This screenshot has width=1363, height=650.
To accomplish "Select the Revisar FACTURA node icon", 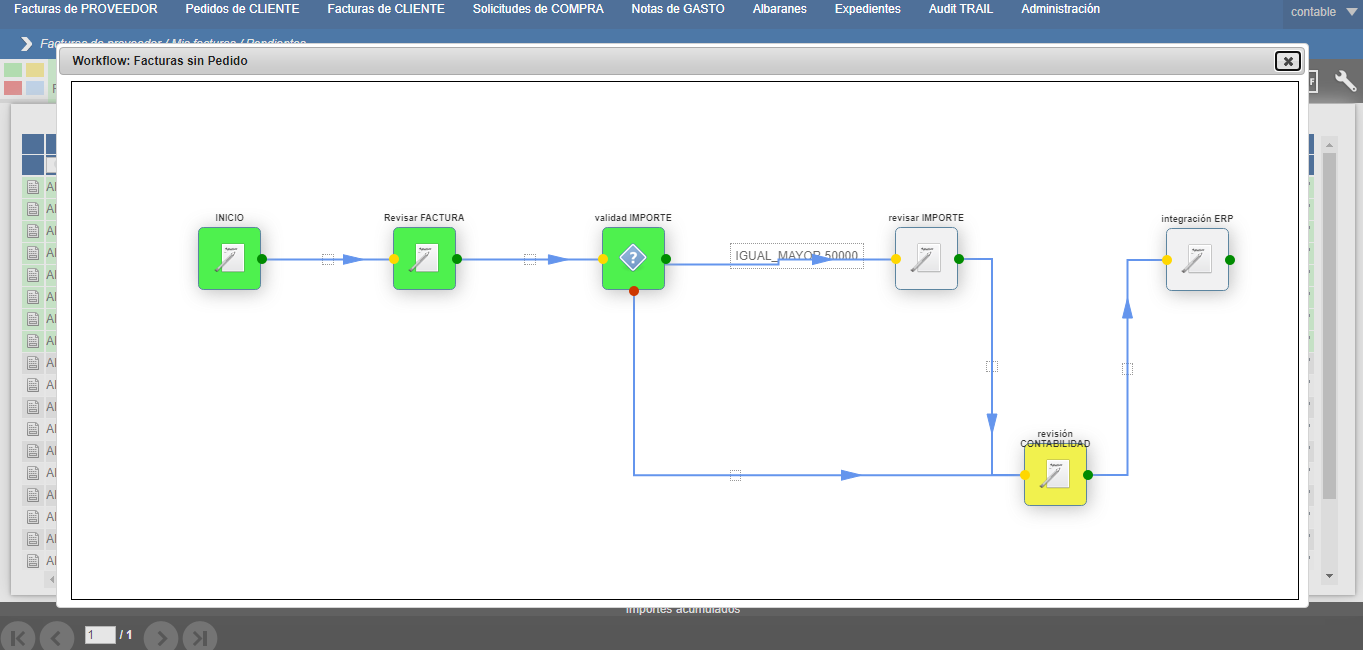I will click(x=424, y=258).
